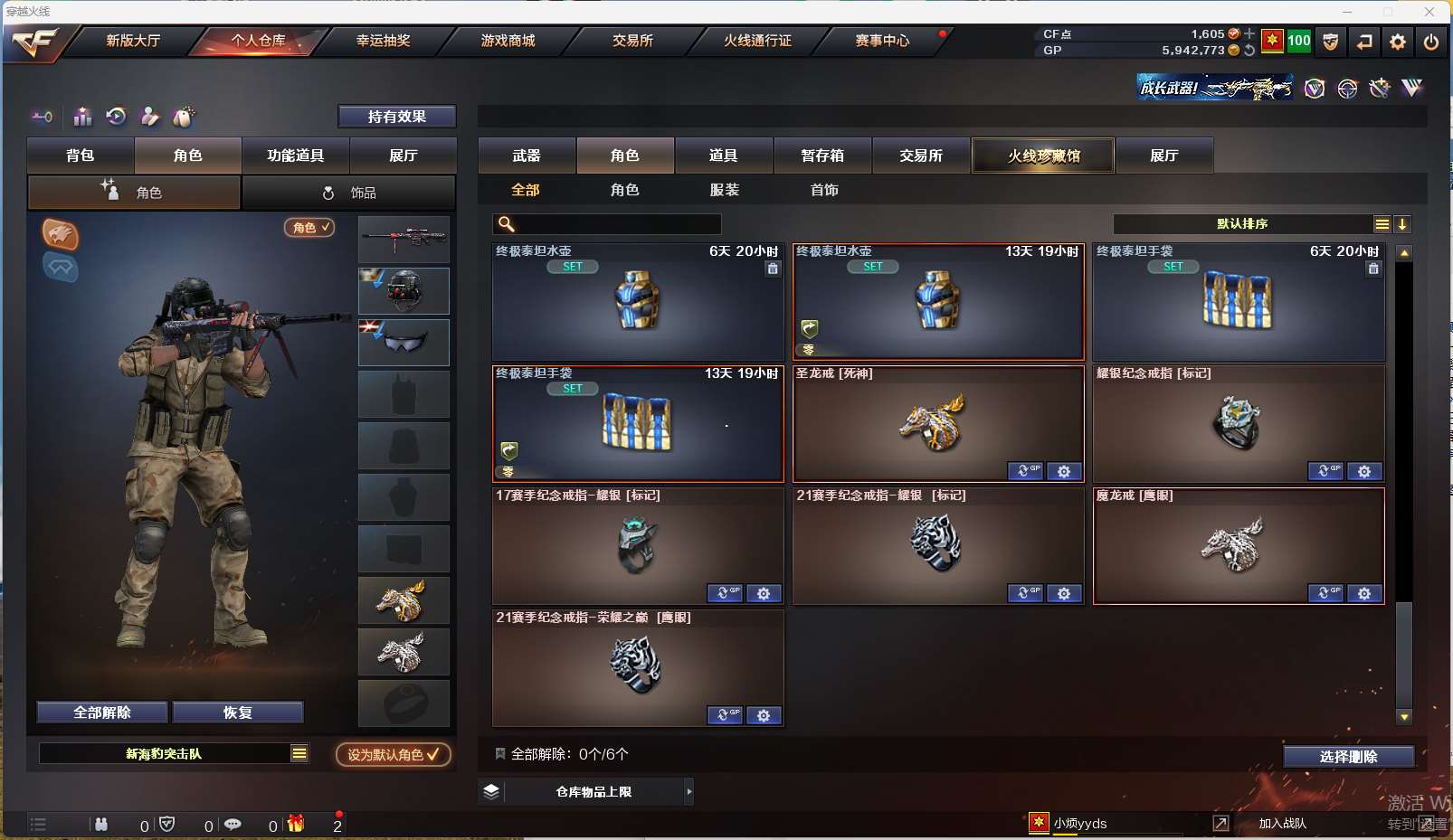The width and height of the screenshot is (1453, 840).
Task: Open settings gear in top bar
Action: [1398, 42]
